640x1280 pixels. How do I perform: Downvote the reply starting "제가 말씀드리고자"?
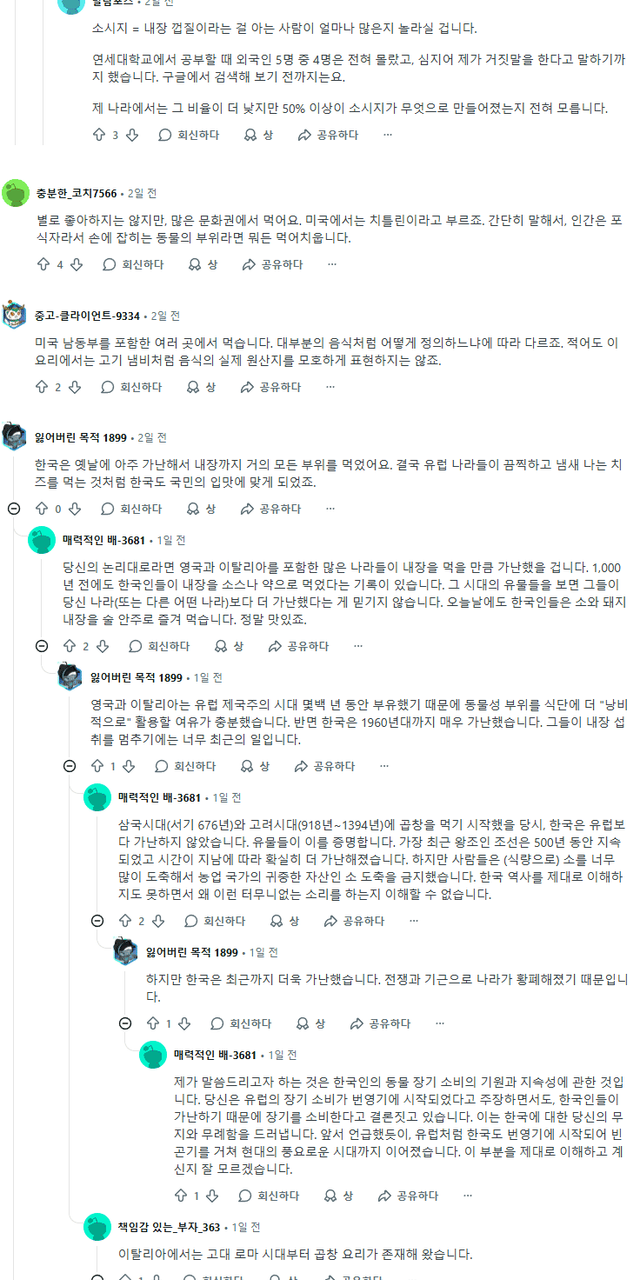(214, 1196)
